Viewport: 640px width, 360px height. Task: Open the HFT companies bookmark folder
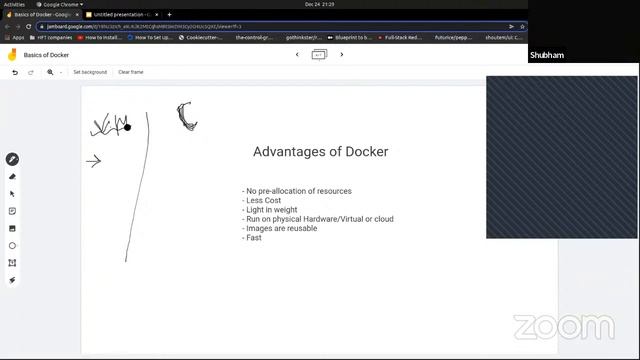[51, 38]
